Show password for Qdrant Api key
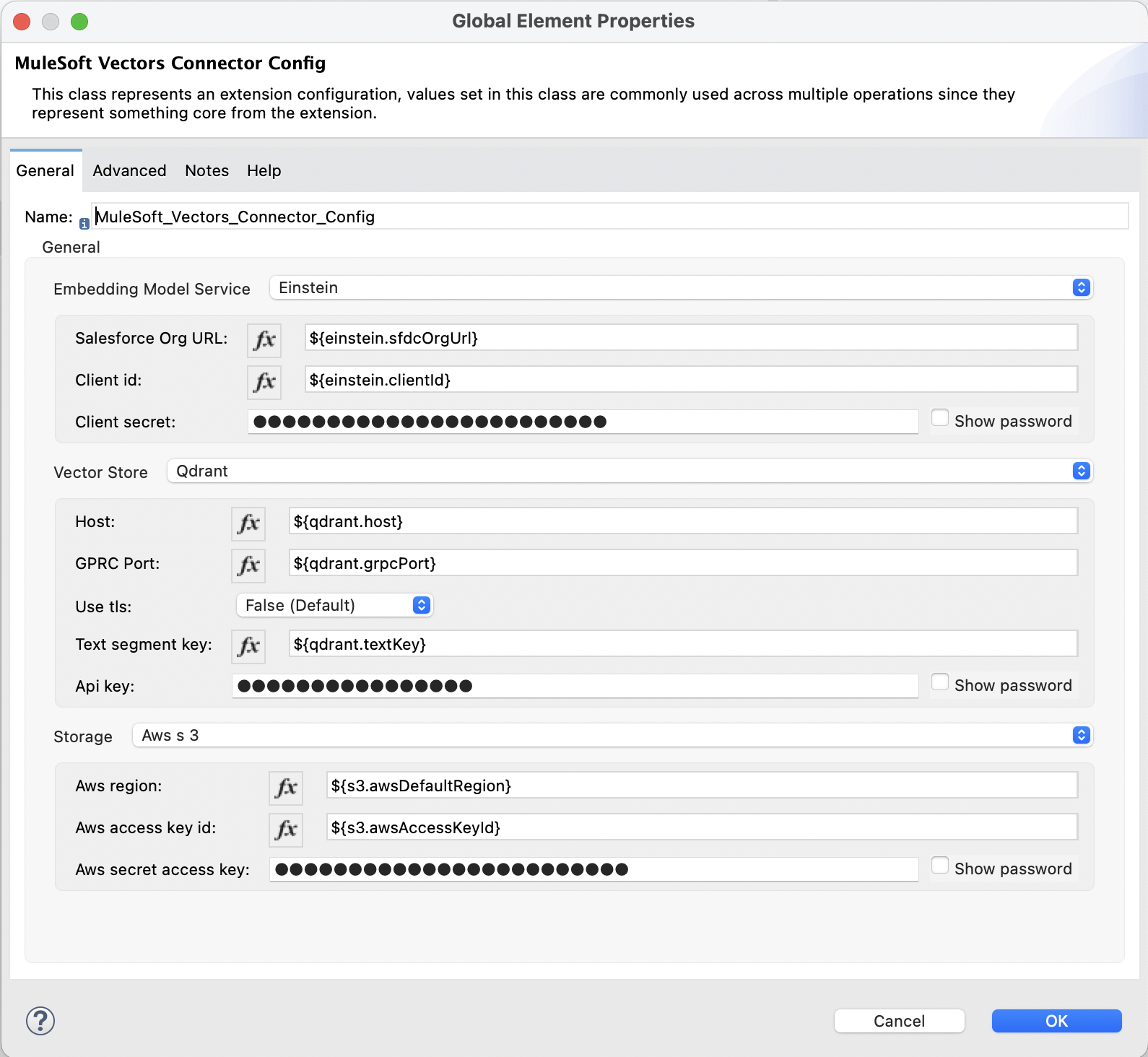 [x=940, y=682]
